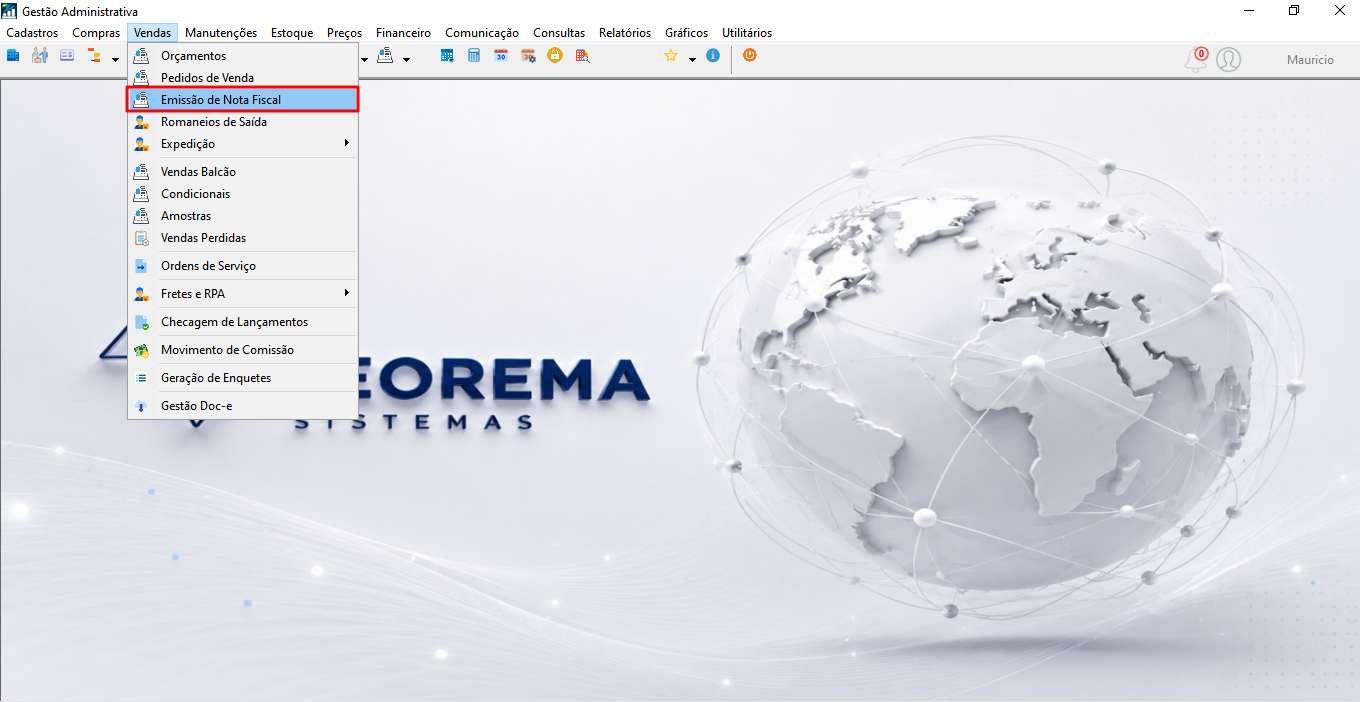Open the Comunicação menu
The image size is (1360, 702).
pyautogui.click(x=482, y=33)
